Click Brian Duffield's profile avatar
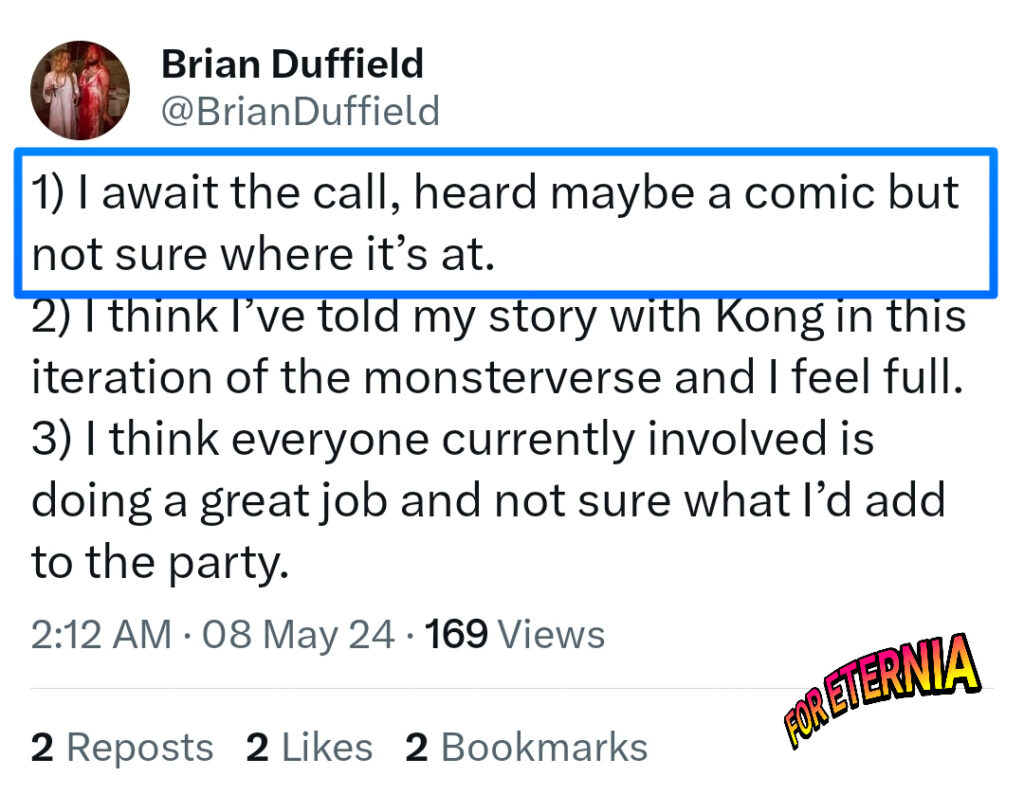1024x795 pixels. coord(80,90)
